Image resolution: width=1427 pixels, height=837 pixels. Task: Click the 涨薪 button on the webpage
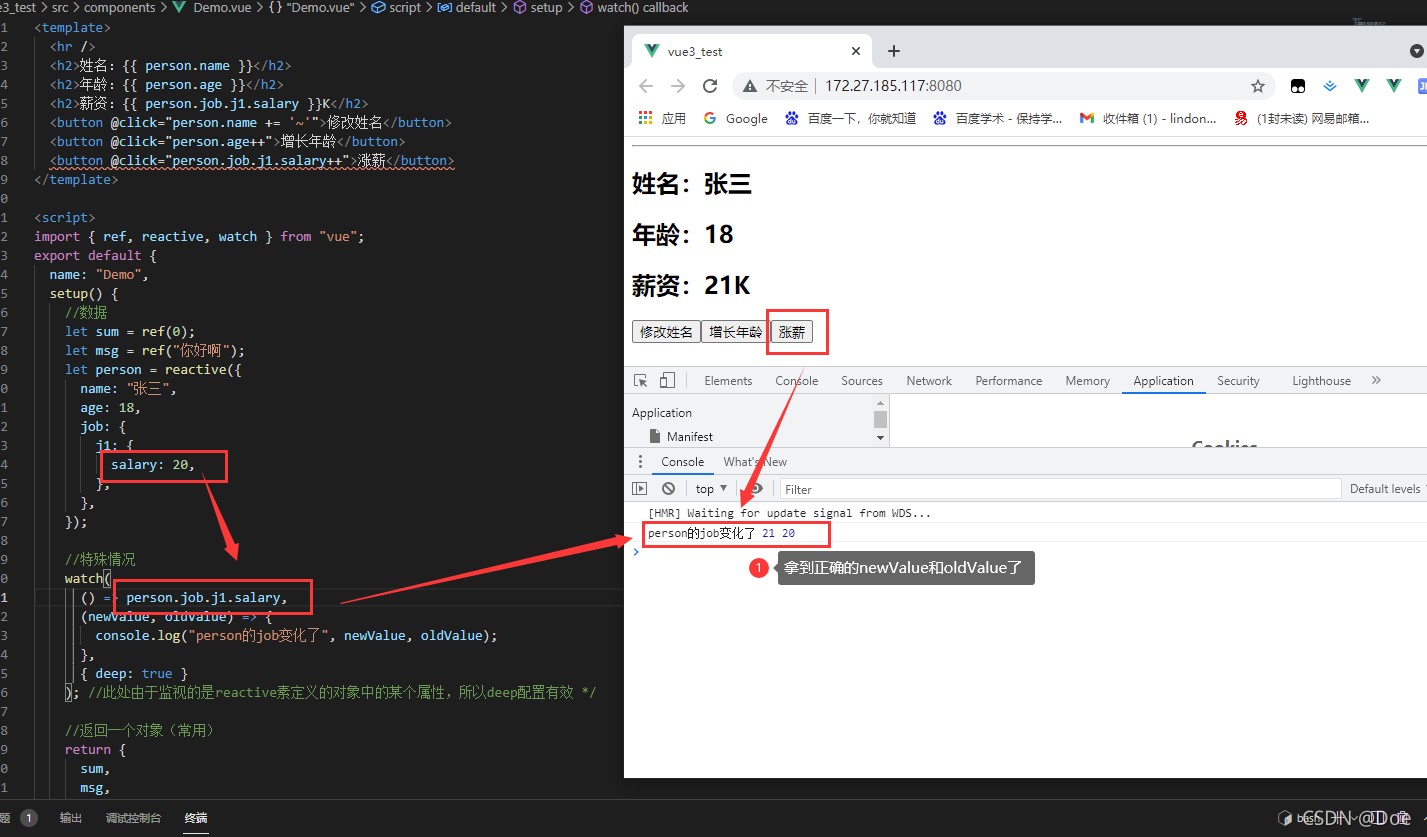coord(795,331)
